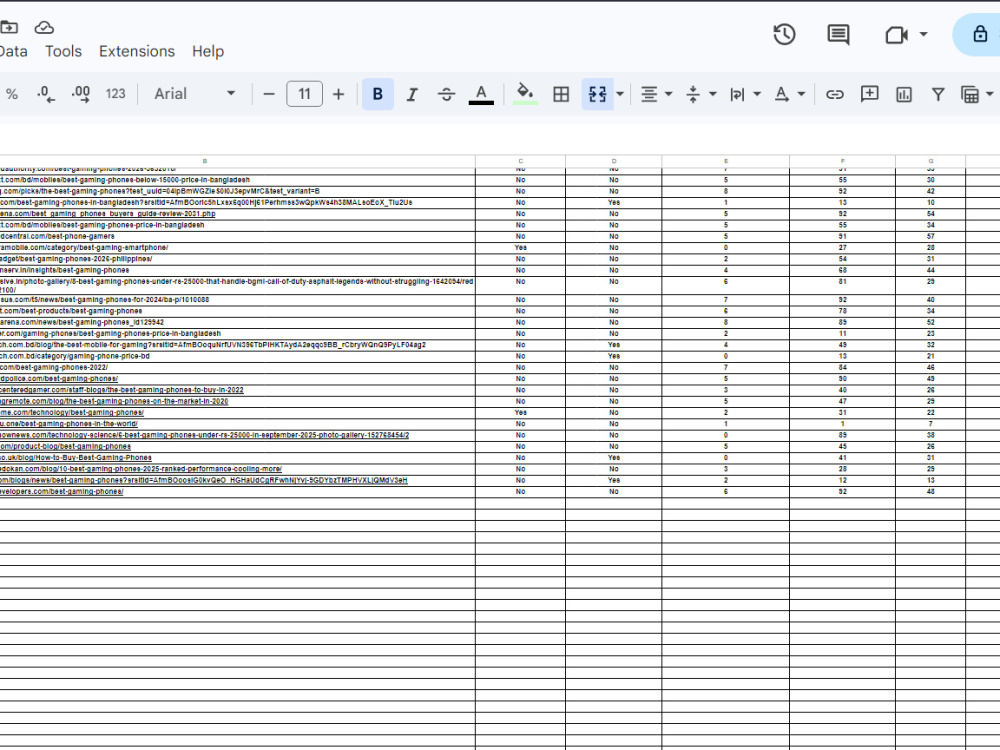Toggle strikethrough formatting
Viewport: 1000px width, 750px height.
(446, 94)
